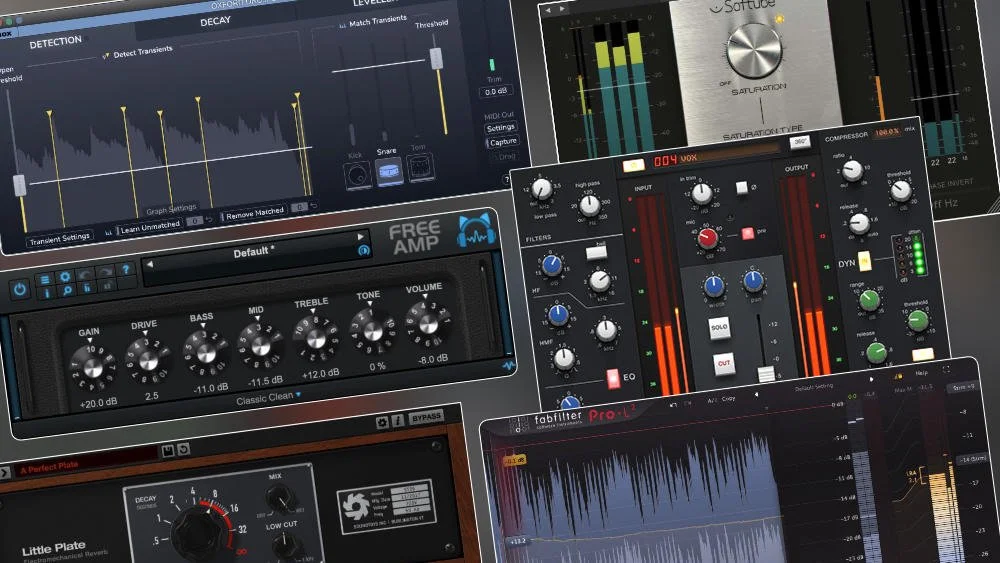This screenshot has width=1000, height=563.
Task: Toggle the red EQ button on channel strip
Action: pyautogui.click(x=613, y=378)
